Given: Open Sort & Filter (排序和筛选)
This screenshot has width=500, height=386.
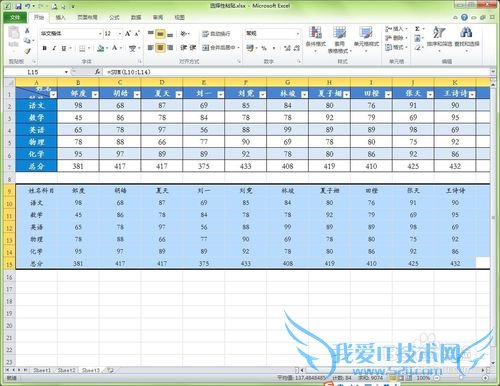Looking at the screenshot, I should pos(439,38).
